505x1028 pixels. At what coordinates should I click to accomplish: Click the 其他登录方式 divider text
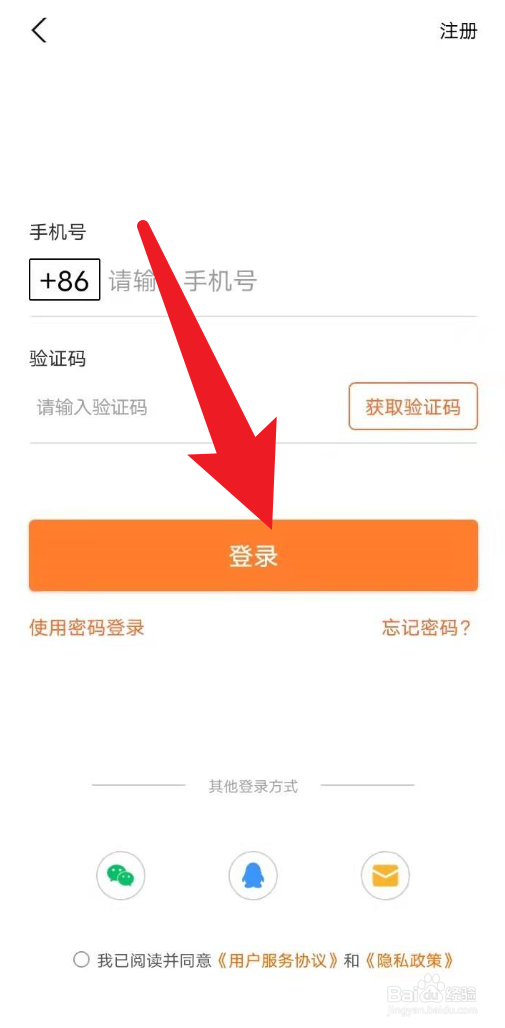pos(253,785)
